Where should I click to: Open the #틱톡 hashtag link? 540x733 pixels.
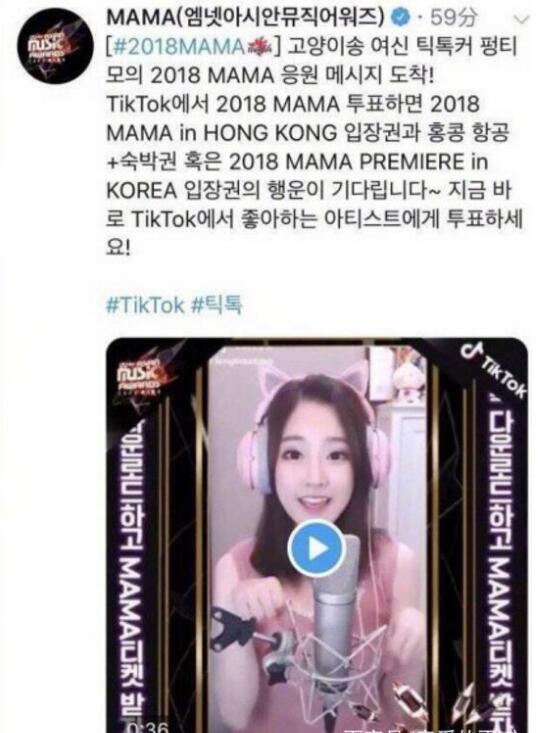pos(217,305)
